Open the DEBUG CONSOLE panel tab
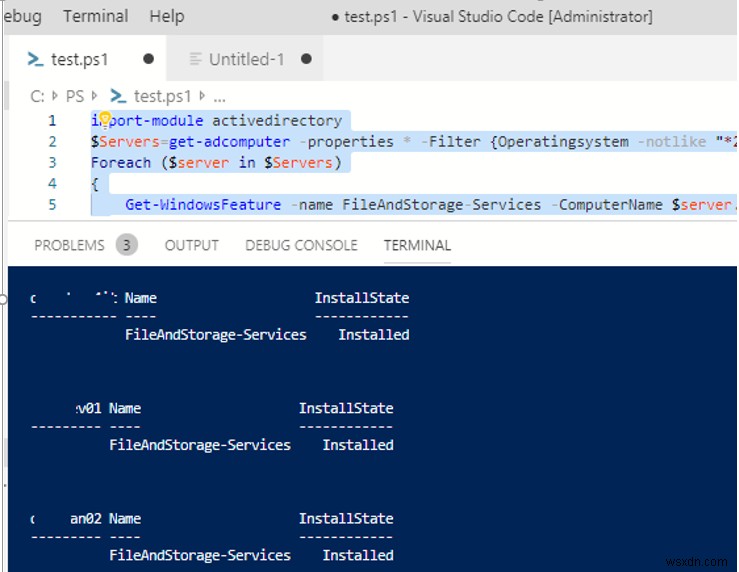Image resolution: width=739 pixels, height=572 pixels. [x=302, y=245]
